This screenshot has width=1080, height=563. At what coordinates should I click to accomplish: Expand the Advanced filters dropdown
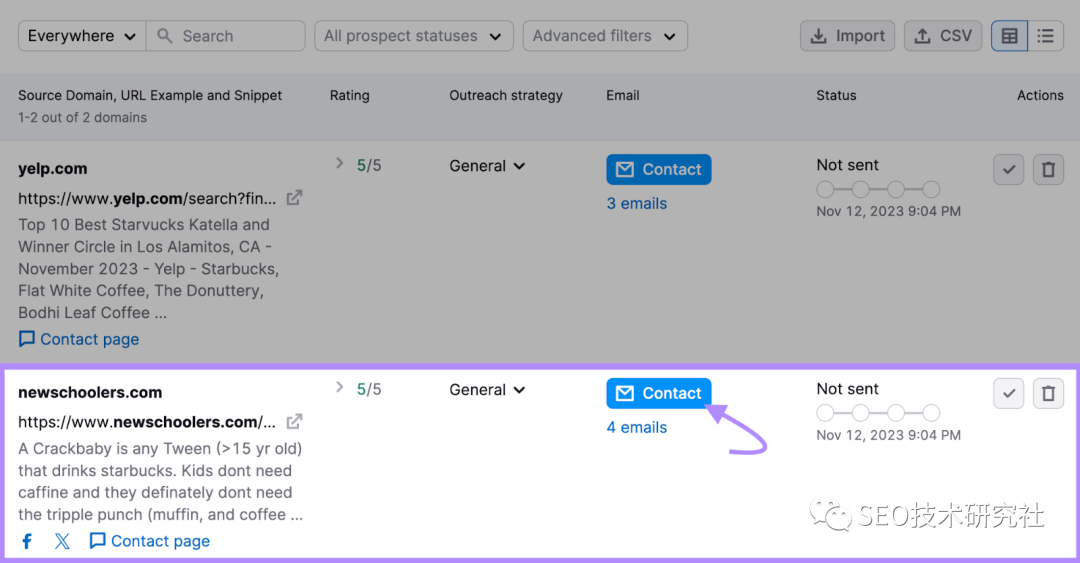point(605,36)
